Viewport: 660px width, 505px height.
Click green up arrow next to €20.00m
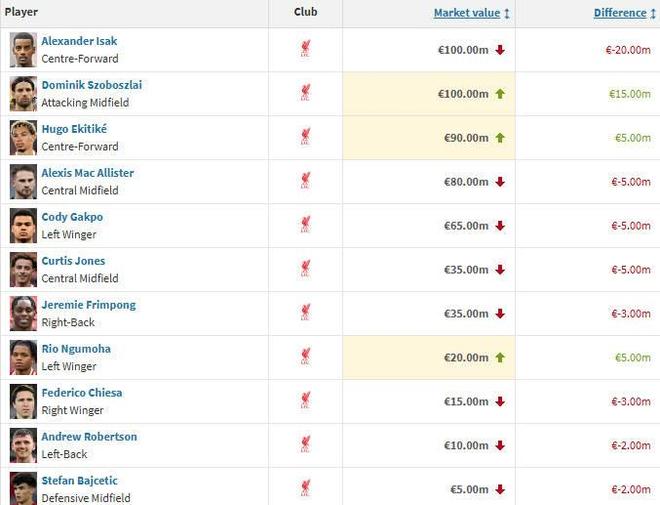click(500, 358)
